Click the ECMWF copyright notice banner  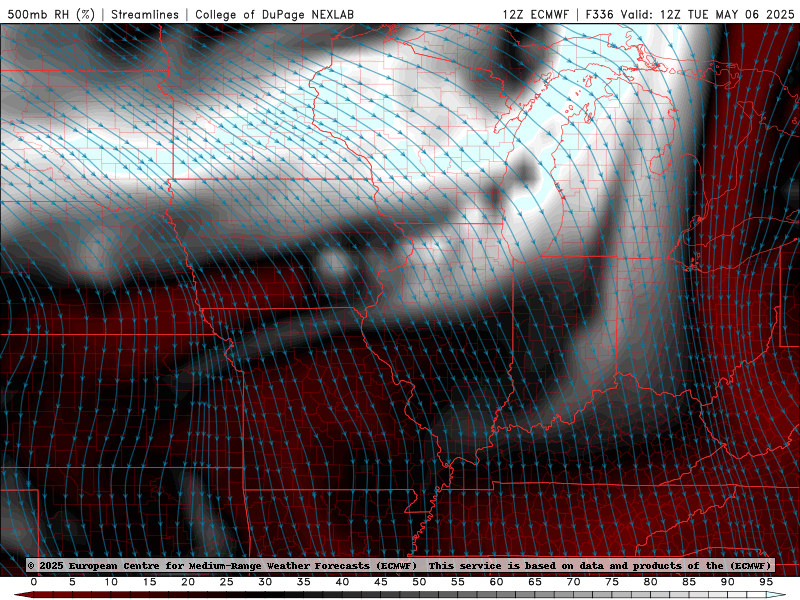tap(399, 565)
